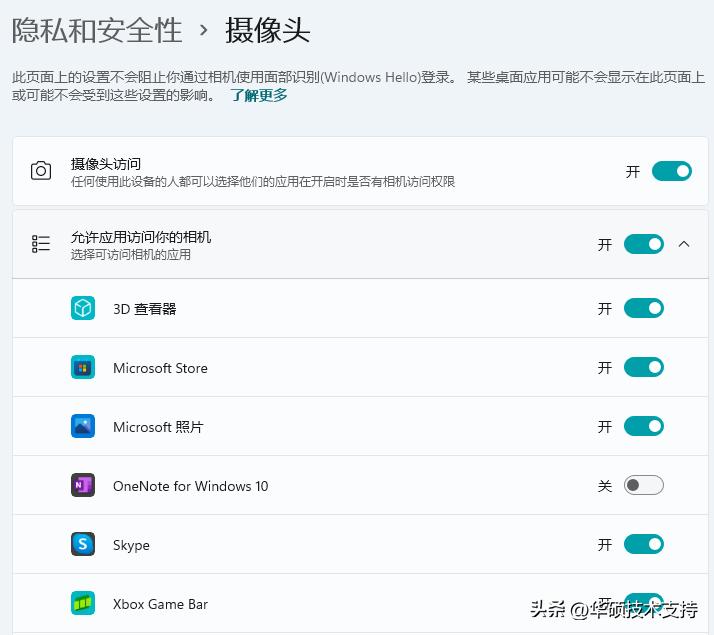Click the OneNote for Windows 10 label

tap(190, 486)
